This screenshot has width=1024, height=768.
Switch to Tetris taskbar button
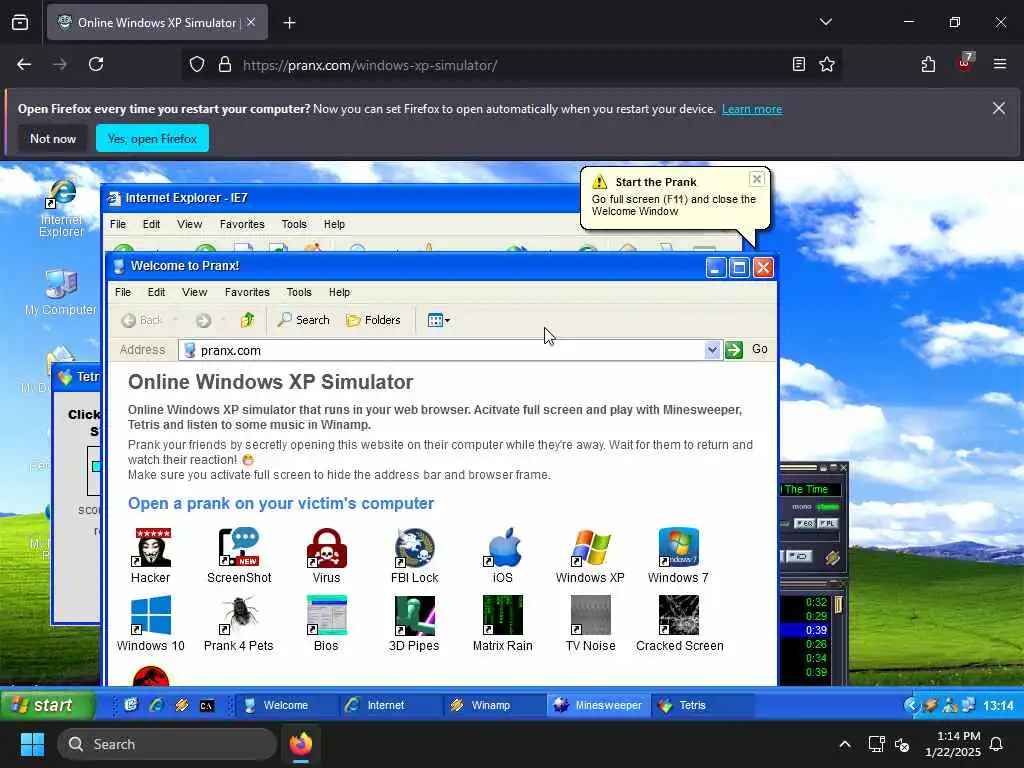point(703,705)
